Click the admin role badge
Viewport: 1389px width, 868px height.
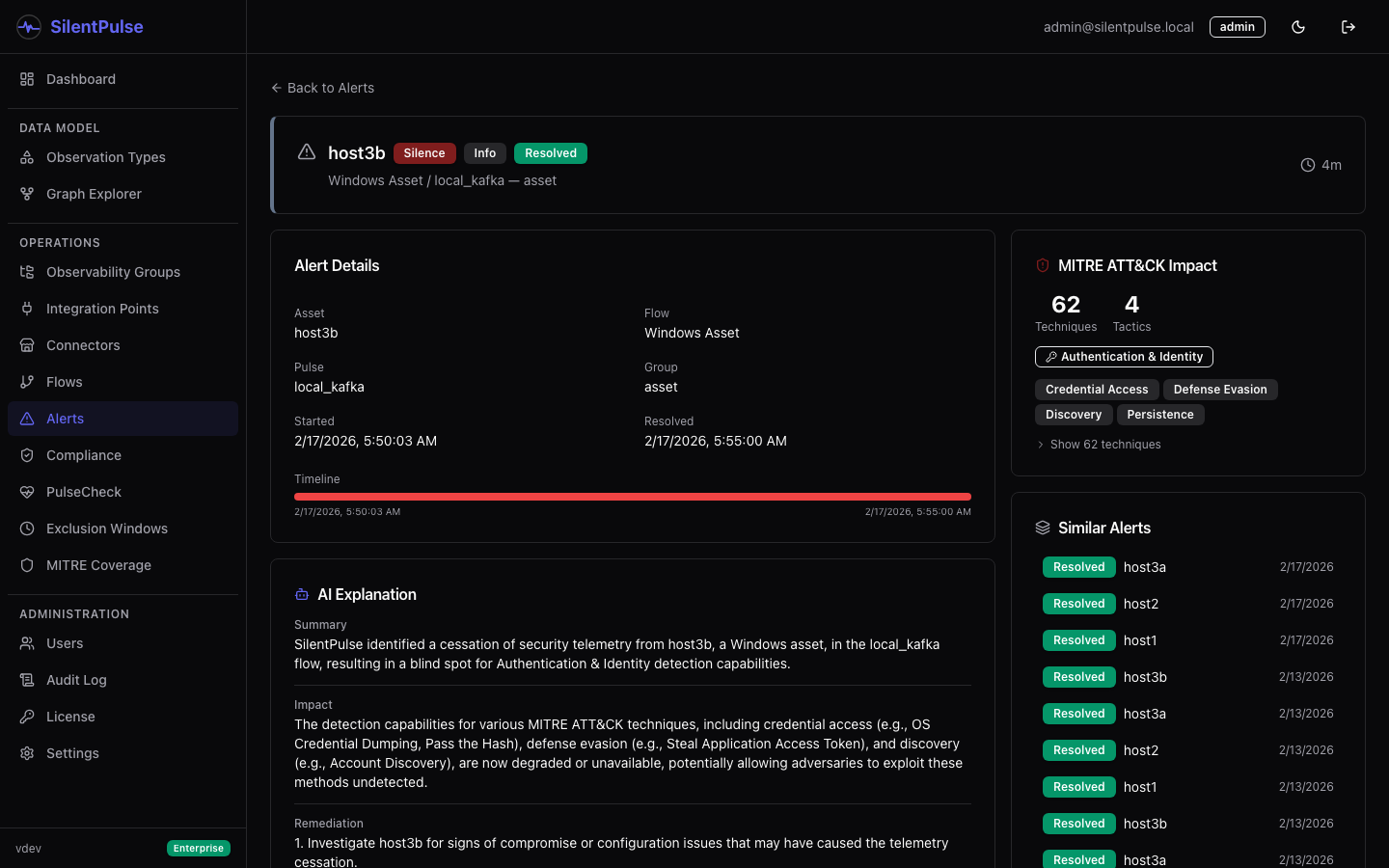coord(1238,27)
